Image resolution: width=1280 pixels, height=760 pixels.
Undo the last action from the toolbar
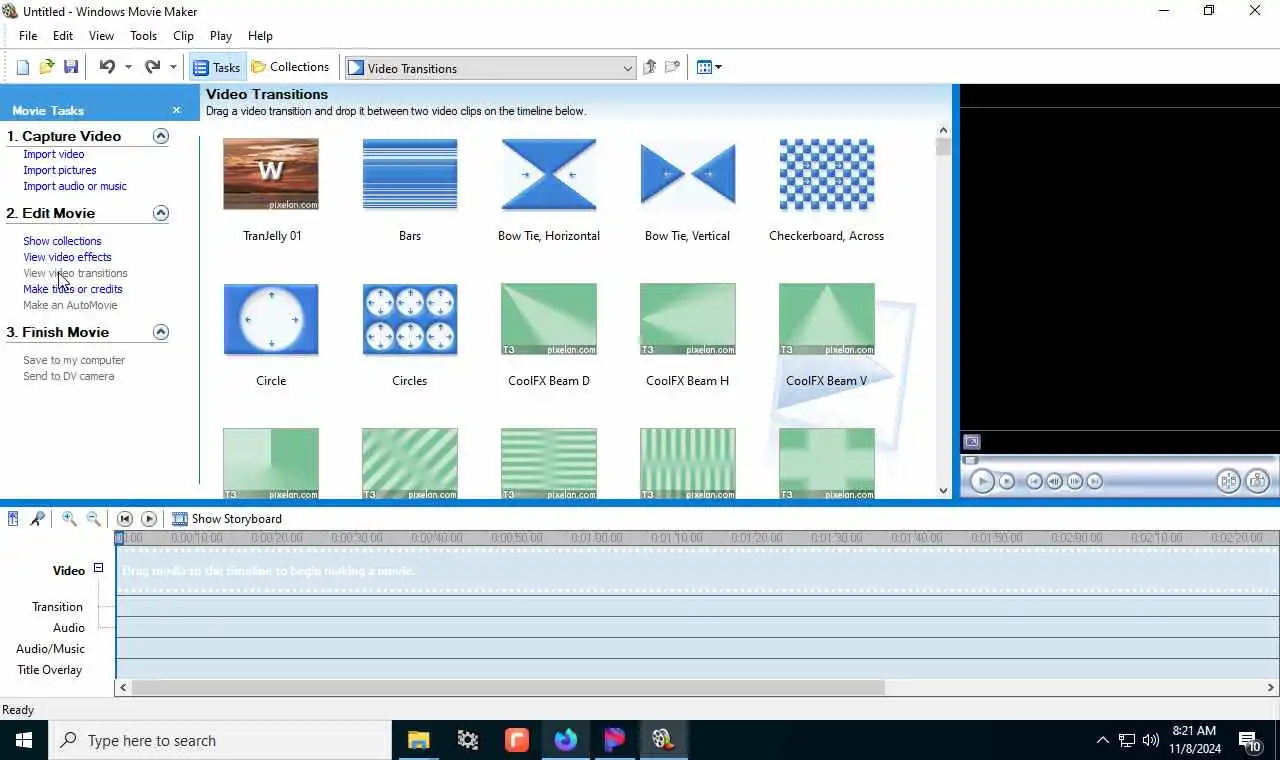106,67
